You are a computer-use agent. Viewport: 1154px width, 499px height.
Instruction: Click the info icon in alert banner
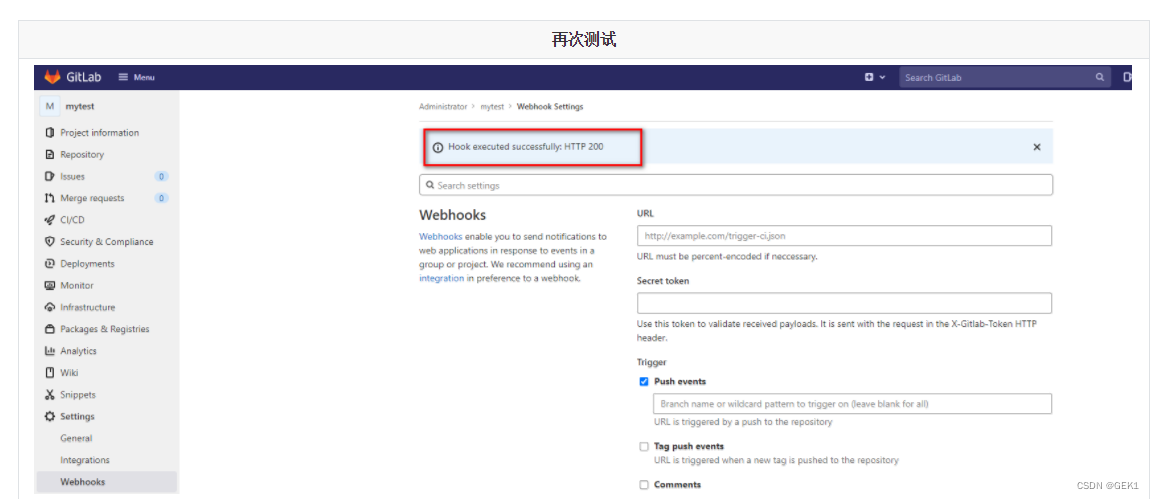click(x=438, y=147)
